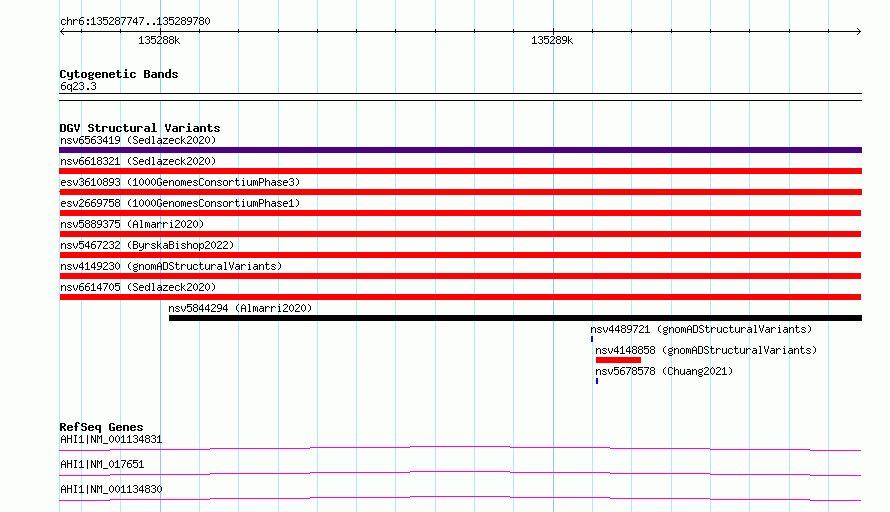
Task: Click the 135289k ruler tick label
Action: 552,40
